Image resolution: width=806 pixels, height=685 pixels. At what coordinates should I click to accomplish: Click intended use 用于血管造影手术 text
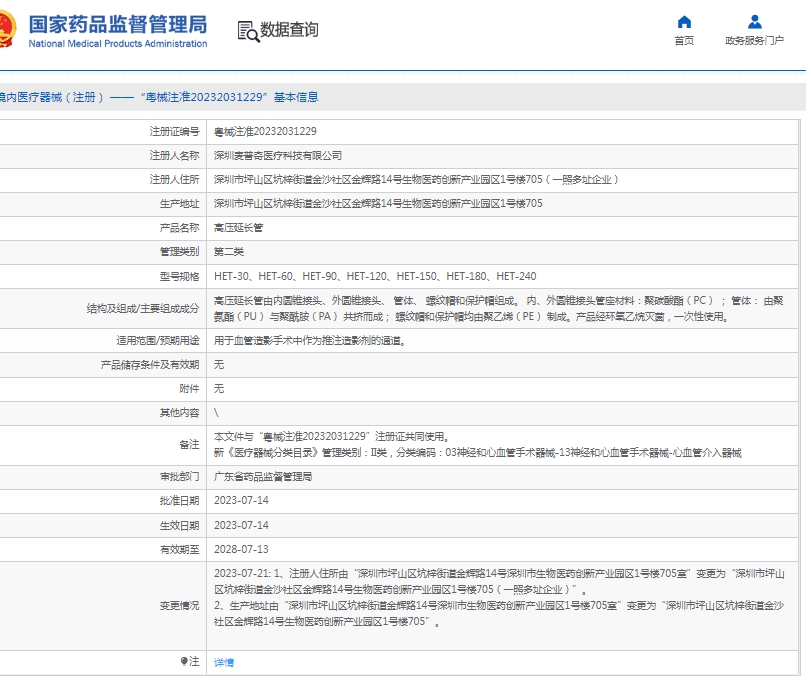pyautogui.click(x=310, y=341)
